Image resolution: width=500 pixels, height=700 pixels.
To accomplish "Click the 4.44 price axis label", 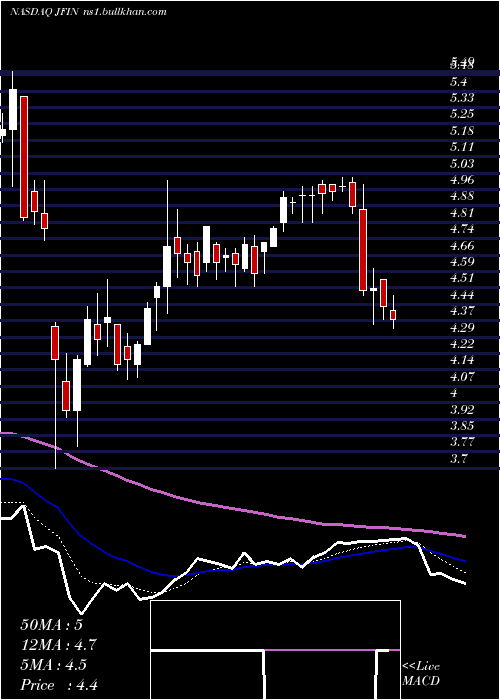I will pyautogui.click(x=462, y=295).
